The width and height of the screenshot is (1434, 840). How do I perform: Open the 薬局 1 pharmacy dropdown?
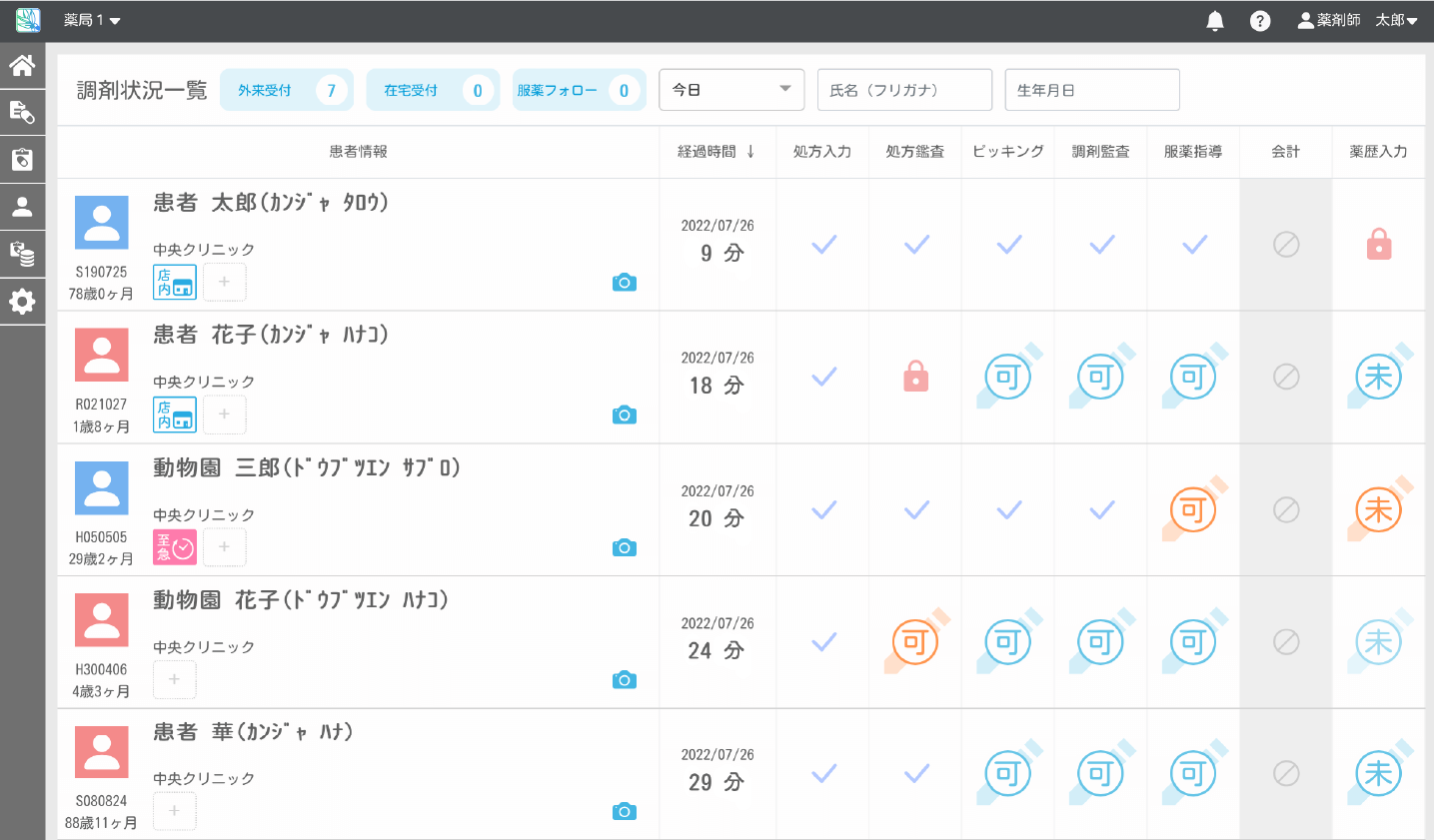[x=92, y=21]
